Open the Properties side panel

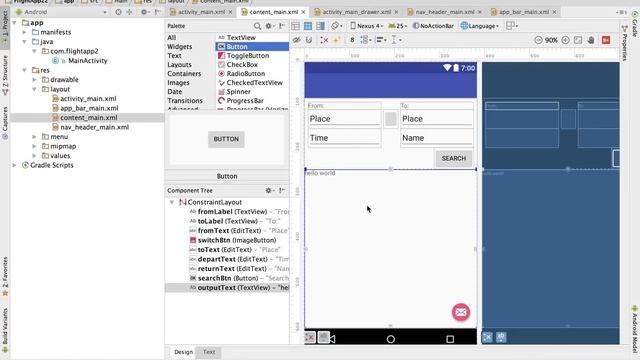[624, 44]
